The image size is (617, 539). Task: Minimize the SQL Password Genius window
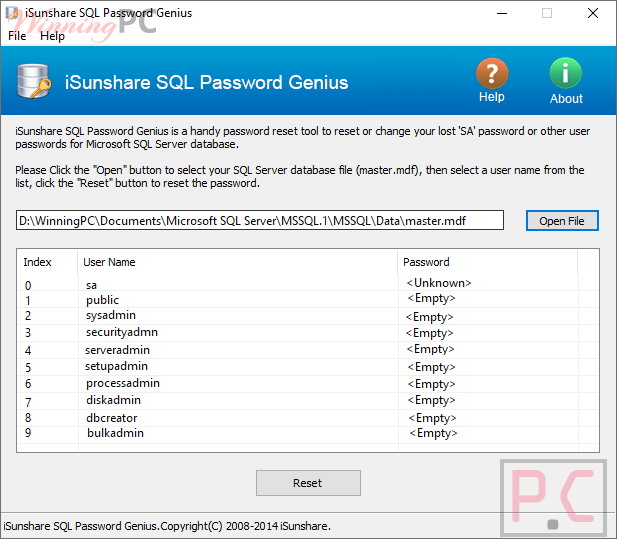[502, 13]
